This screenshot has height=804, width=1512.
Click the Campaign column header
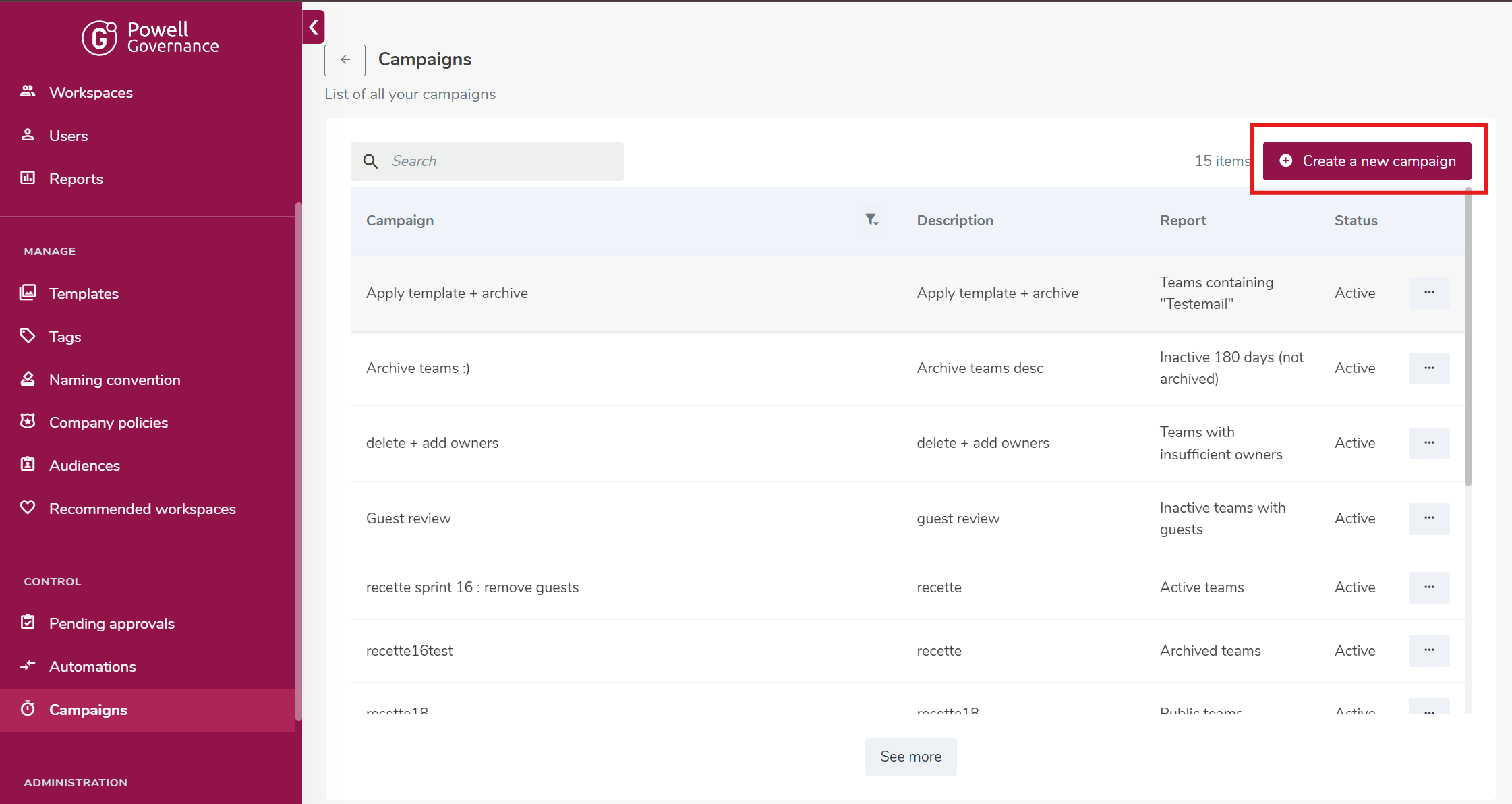[400, 221]
